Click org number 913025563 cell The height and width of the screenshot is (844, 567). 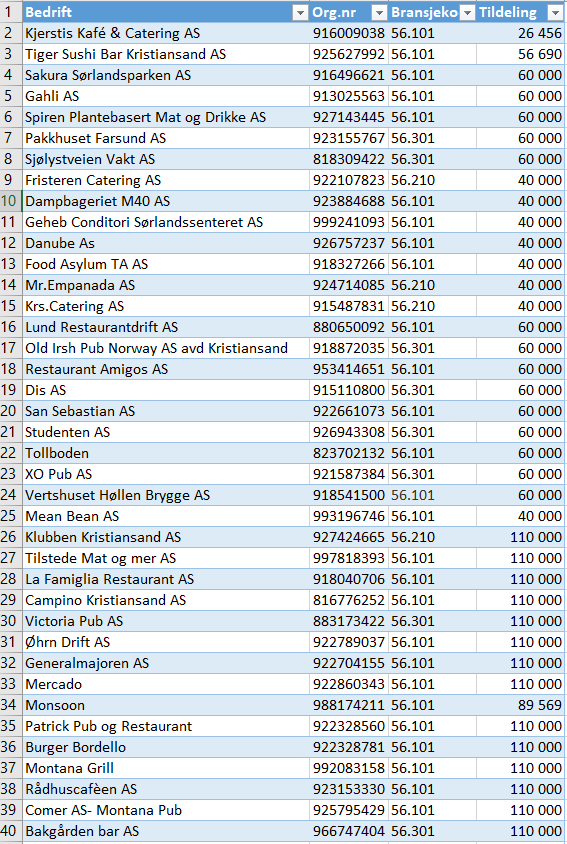349,96
